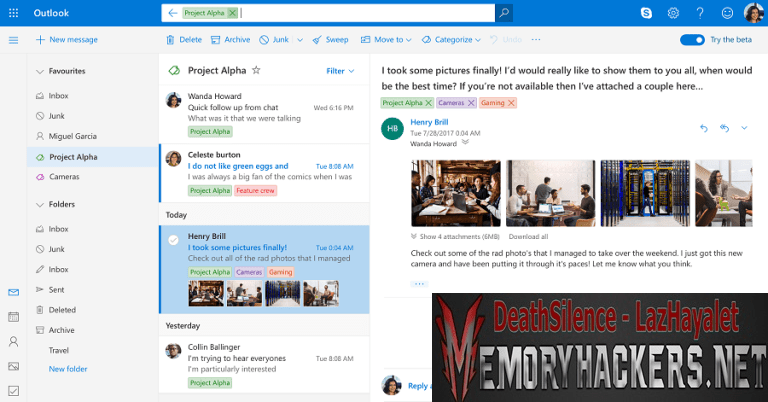Open the feedback smiley icon
Screen dimensions: 768x402
(727, 13)
